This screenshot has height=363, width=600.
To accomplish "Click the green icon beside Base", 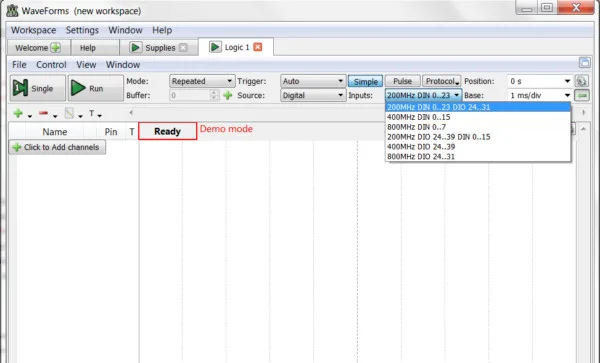I will coord(582,95).
